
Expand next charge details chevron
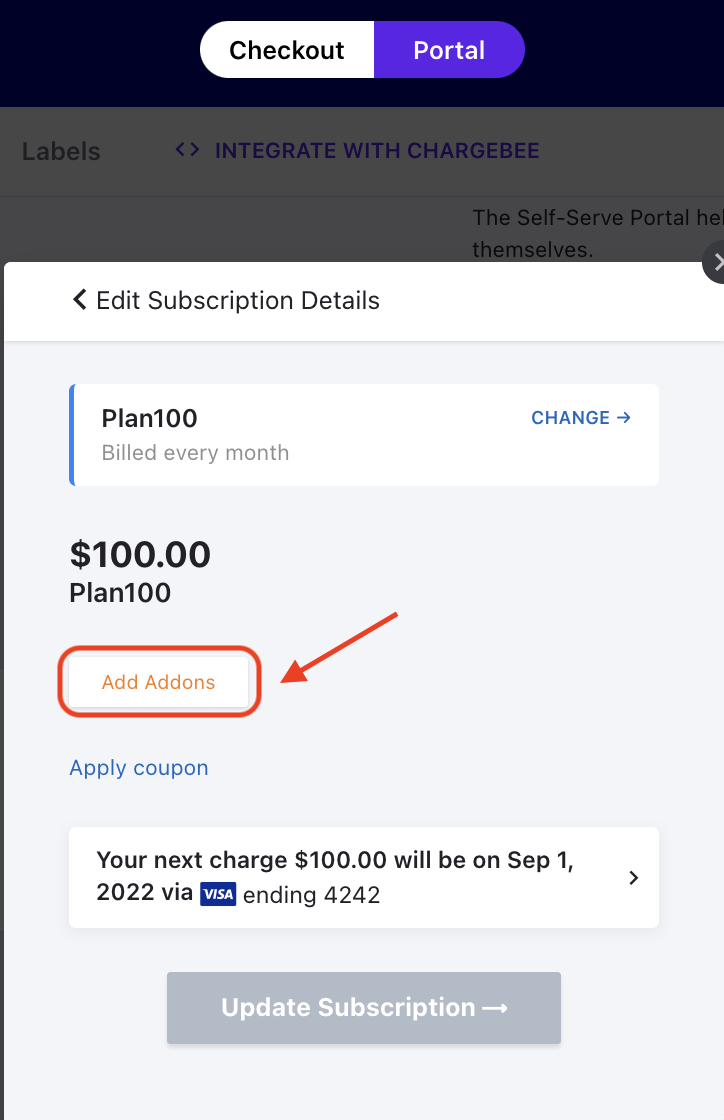tap(633, 878)
